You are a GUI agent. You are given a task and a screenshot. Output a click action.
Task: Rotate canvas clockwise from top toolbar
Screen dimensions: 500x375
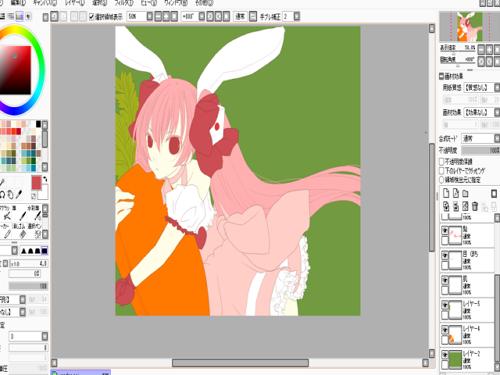point(218,16)
